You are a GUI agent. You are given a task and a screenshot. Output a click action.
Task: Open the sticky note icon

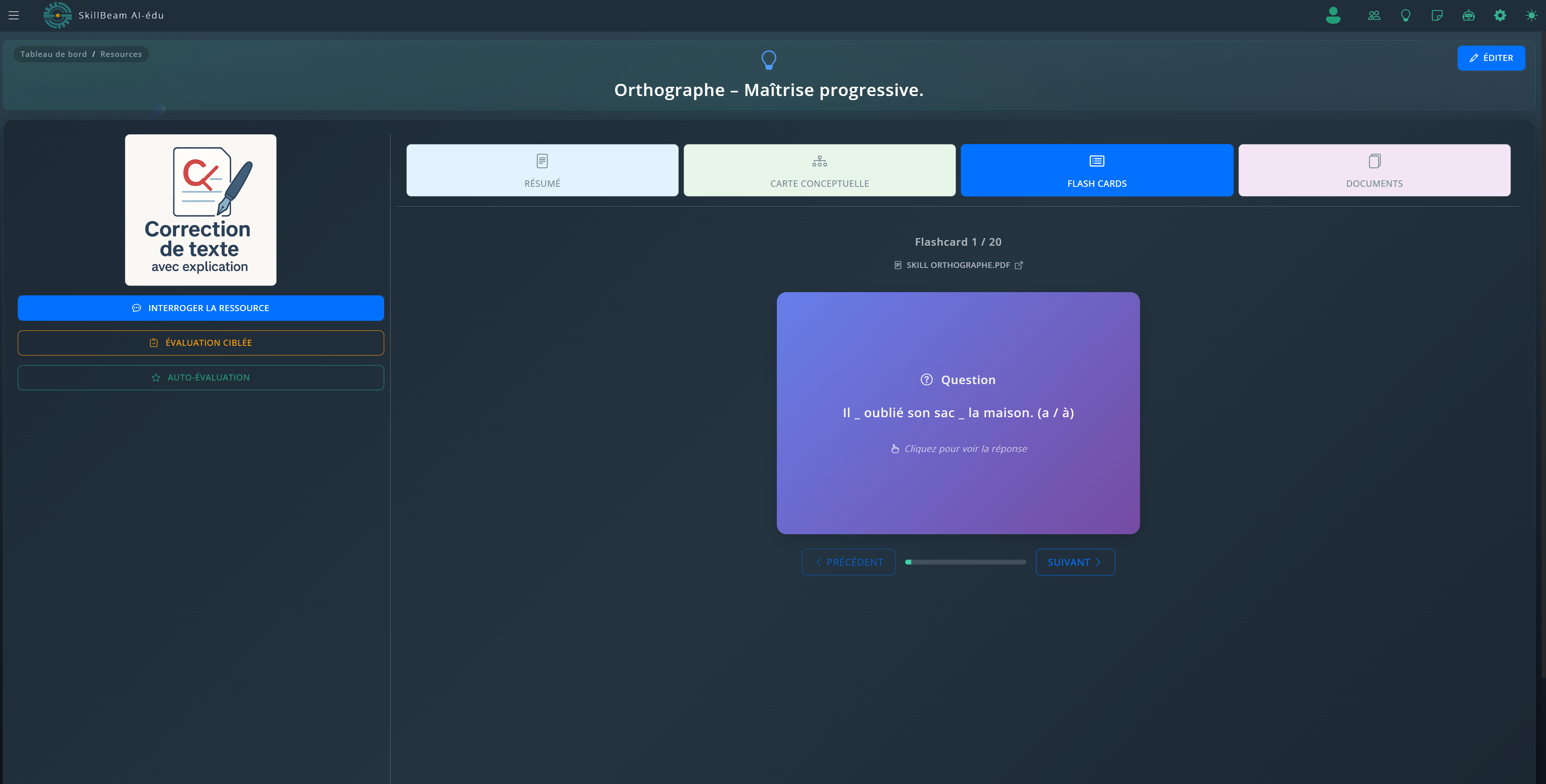[x=1437, y=16]
